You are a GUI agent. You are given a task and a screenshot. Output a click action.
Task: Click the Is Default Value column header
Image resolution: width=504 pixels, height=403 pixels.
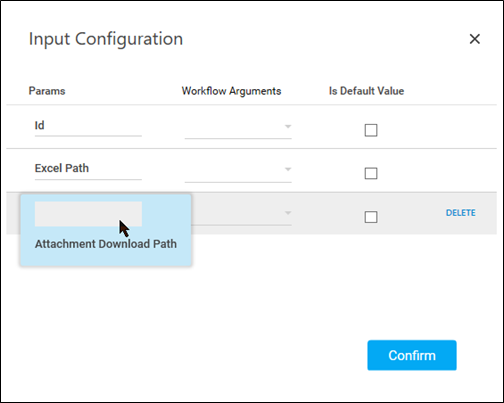coord(366,91)
